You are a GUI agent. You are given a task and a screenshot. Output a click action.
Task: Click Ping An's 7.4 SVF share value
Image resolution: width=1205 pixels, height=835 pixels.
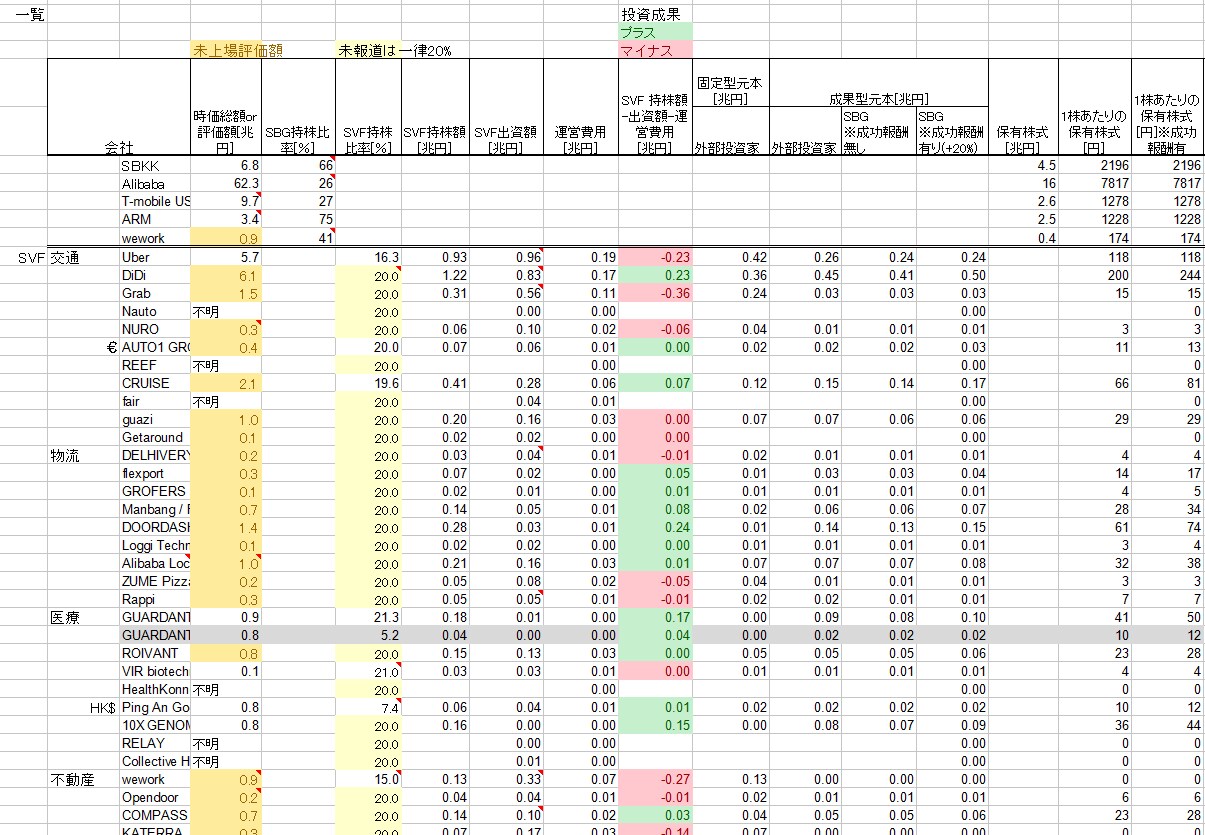pos(368,707)
